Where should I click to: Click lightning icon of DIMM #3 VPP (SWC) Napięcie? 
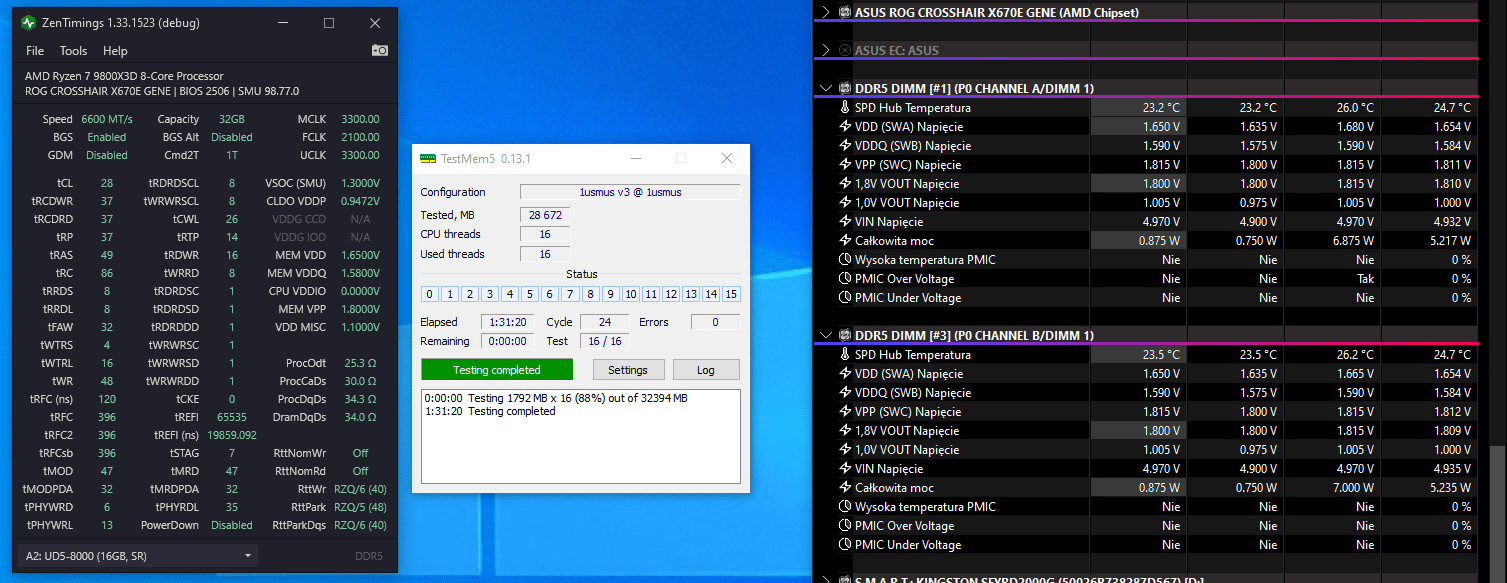[844, 412]
